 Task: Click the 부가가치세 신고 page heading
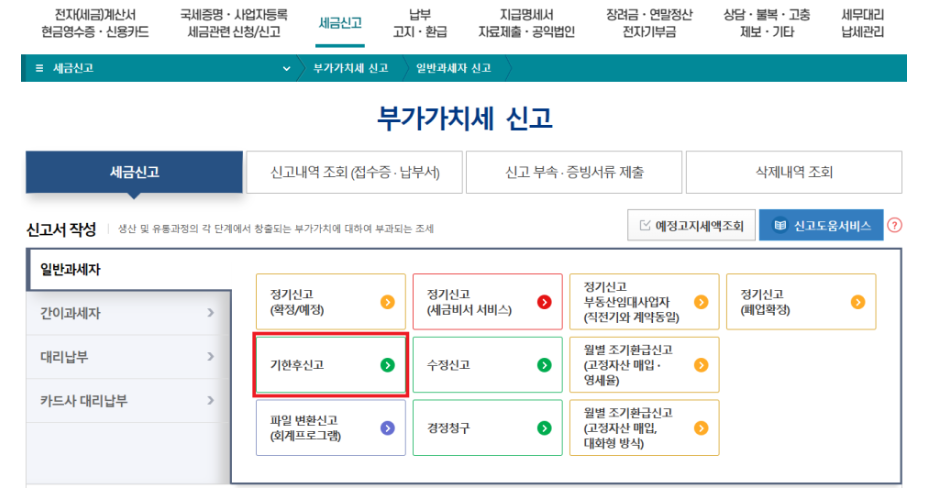pyautogui.click(x=465, y=118)
